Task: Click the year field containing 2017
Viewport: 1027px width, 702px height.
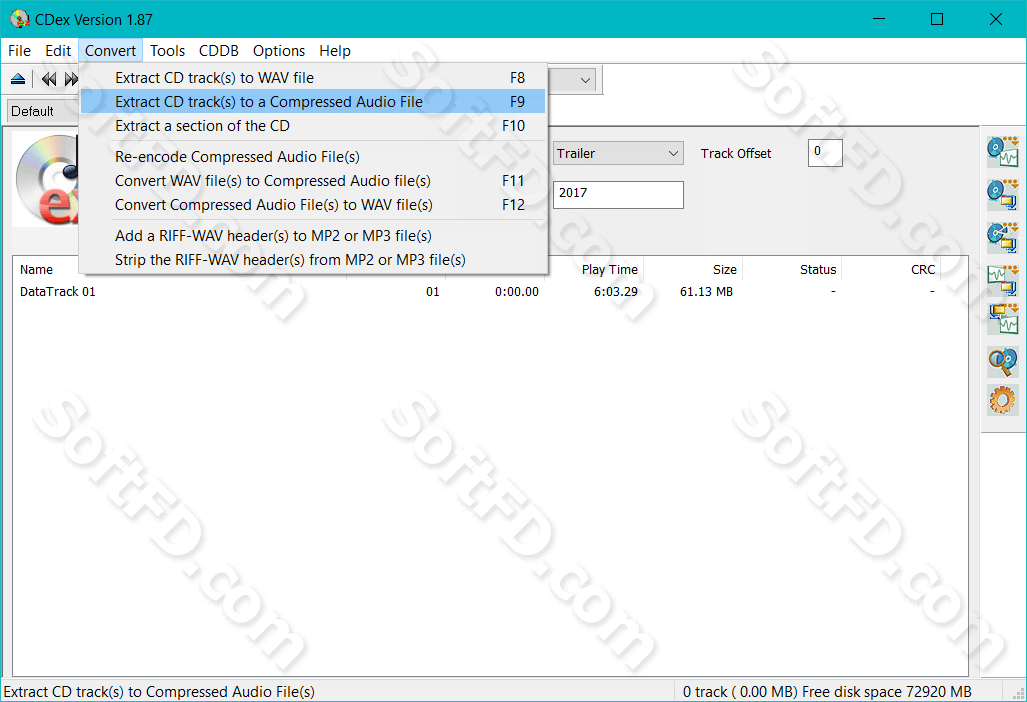Action: click(x=618, y=194)
